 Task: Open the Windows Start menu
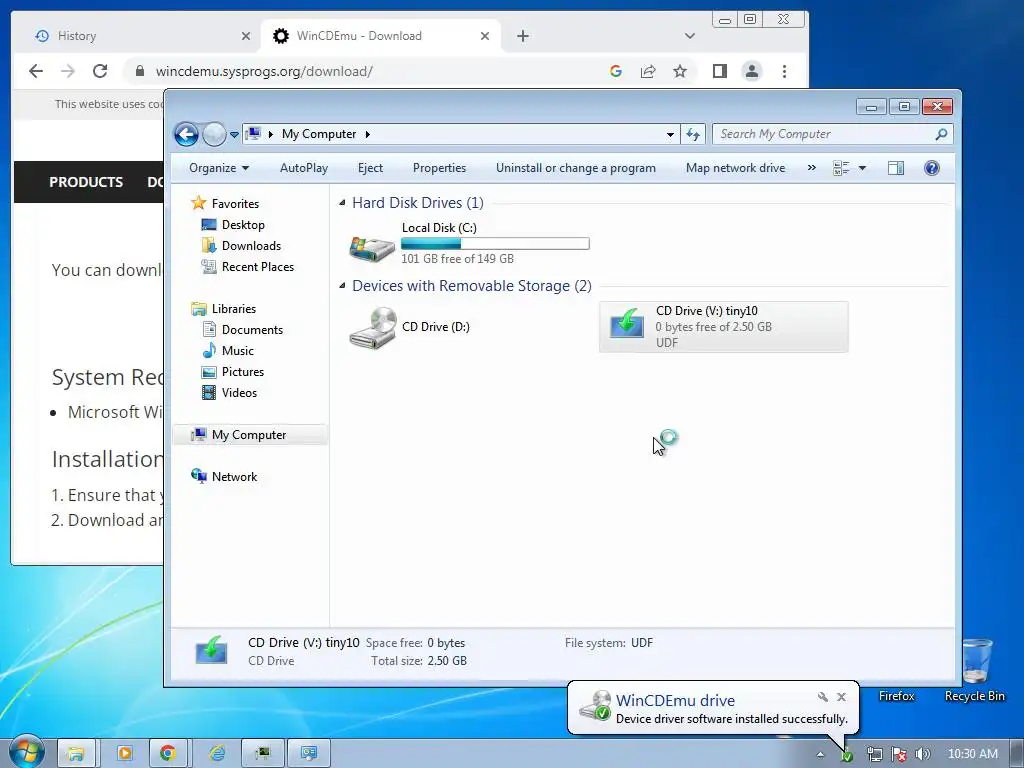(x=25, y=752)
